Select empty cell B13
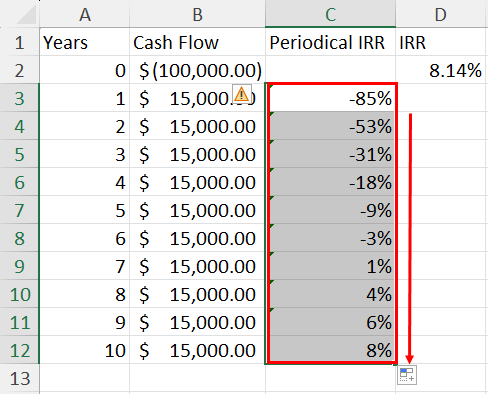Image resolution: width=488 pixels, height=394 pixels. point(197,378)
